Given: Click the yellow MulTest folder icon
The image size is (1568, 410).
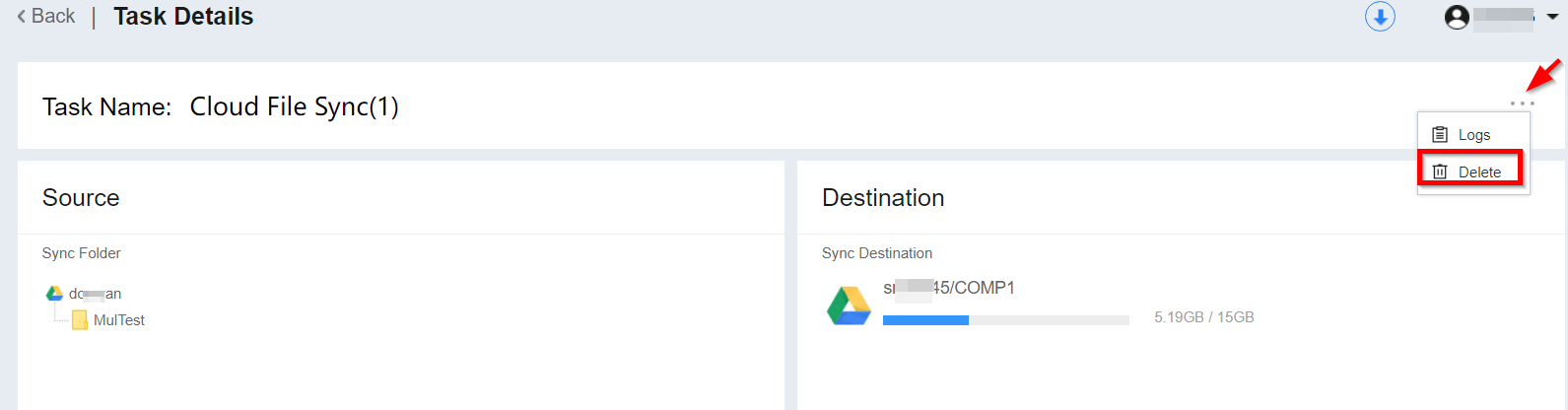Looking at the screenshot, I should tap(80, 320).
